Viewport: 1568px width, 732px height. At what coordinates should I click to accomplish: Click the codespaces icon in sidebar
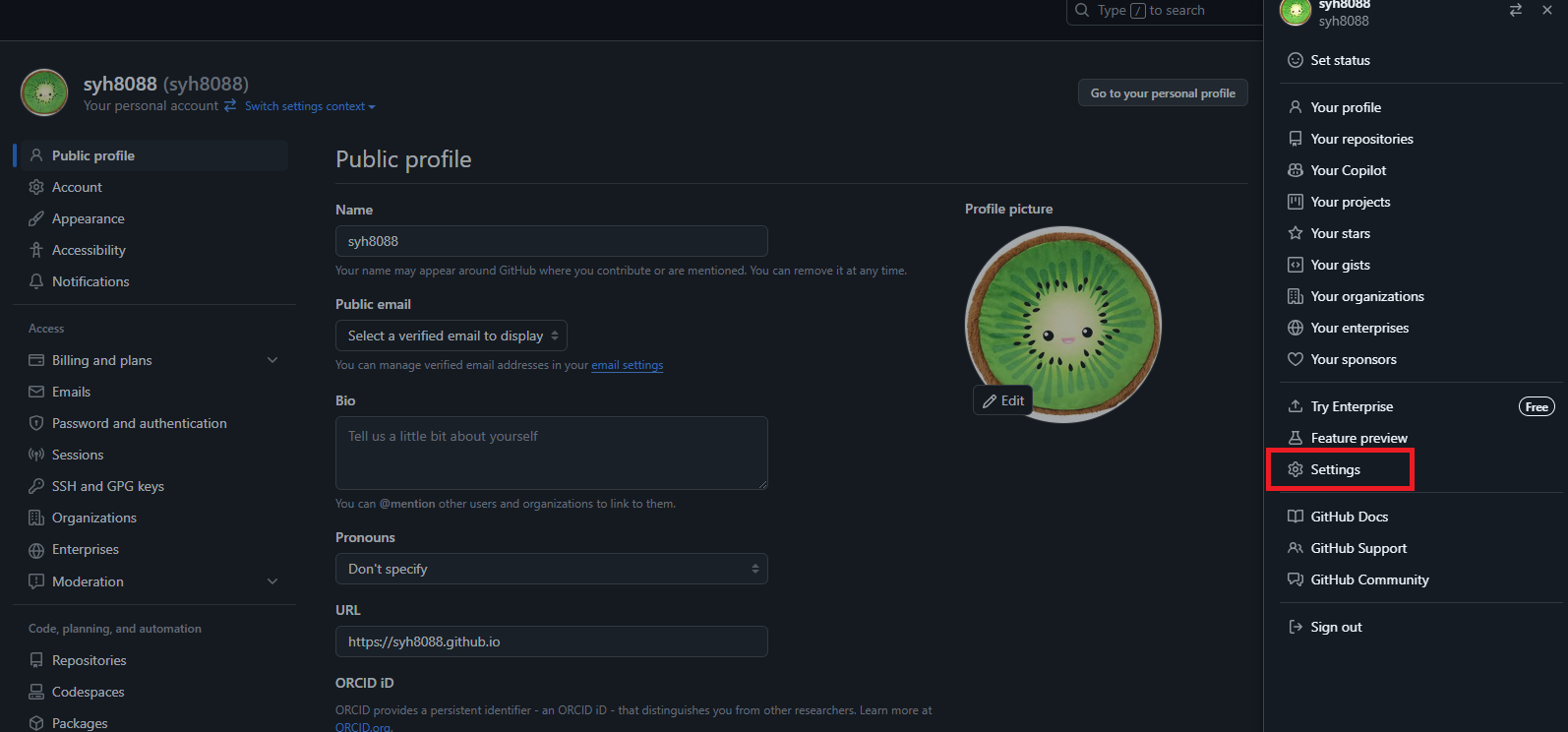pos(36,692)
